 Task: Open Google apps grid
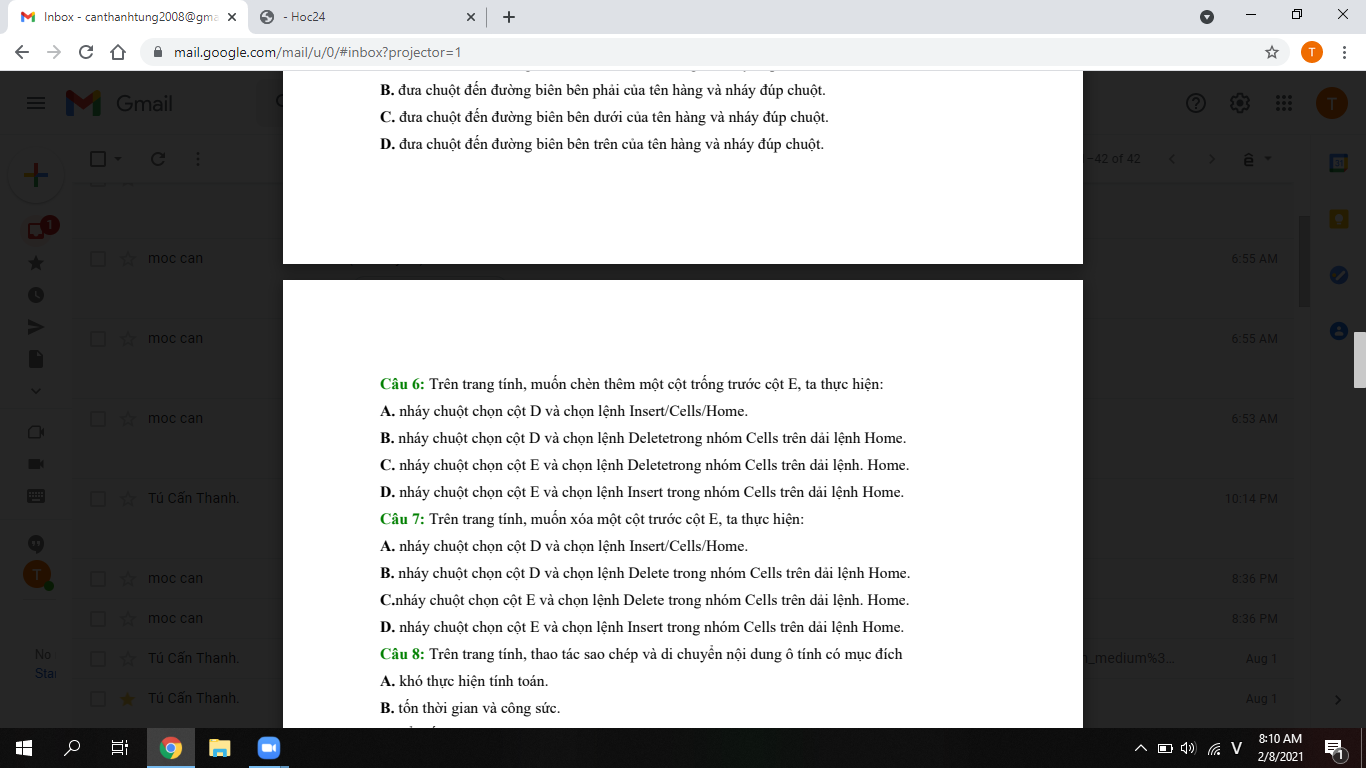(1285, 103)
